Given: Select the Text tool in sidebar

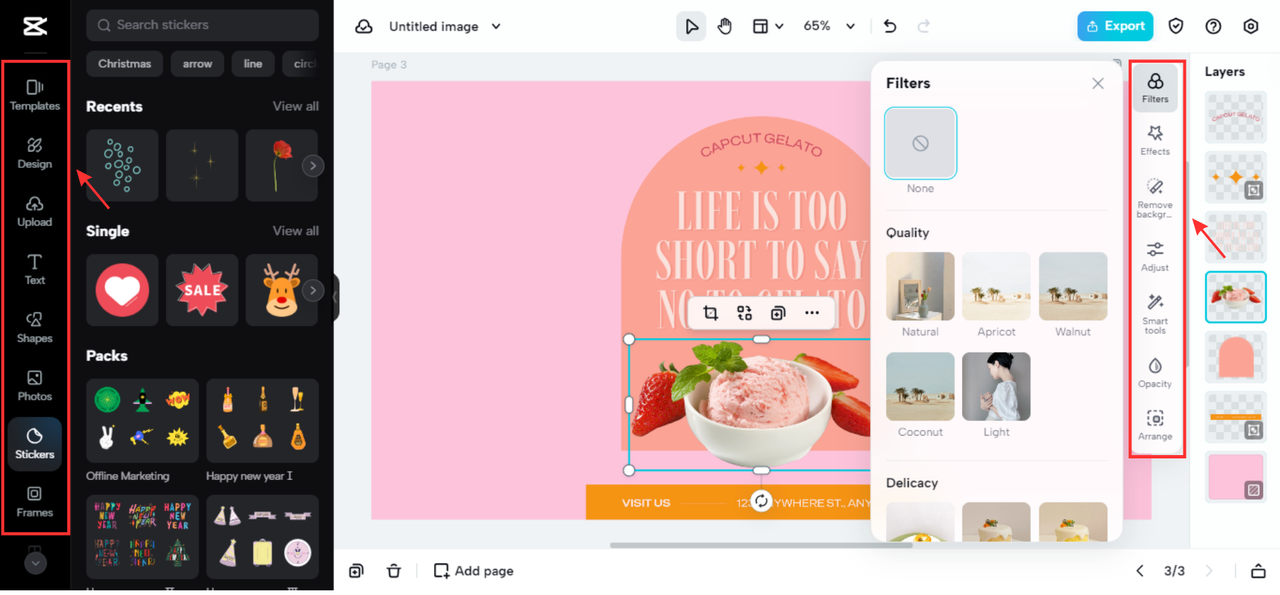Looking at the screenshot, I should pos(35,269).
